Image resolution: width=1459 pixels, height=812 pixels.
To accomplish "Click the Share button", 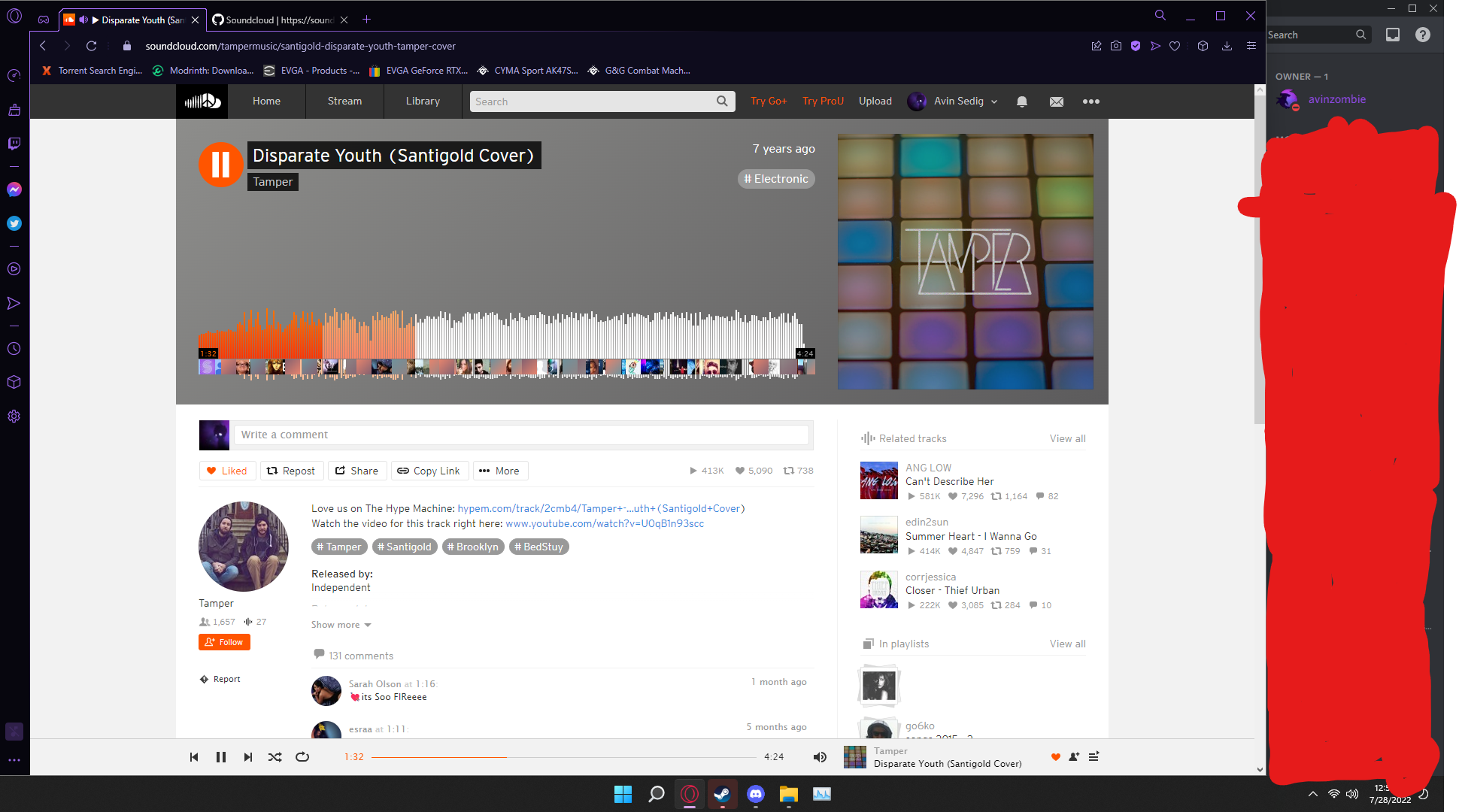I will [357, 471].
